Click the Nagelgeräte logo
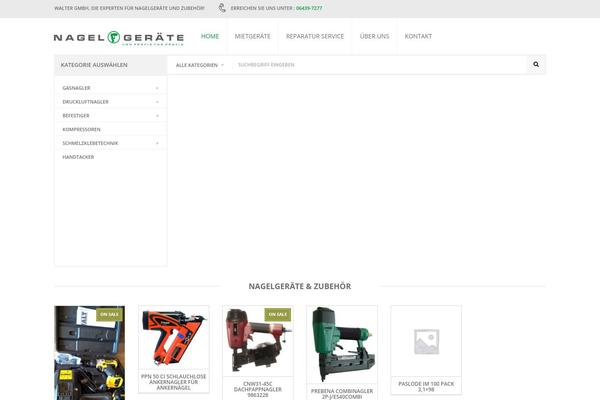 point(119,38)
